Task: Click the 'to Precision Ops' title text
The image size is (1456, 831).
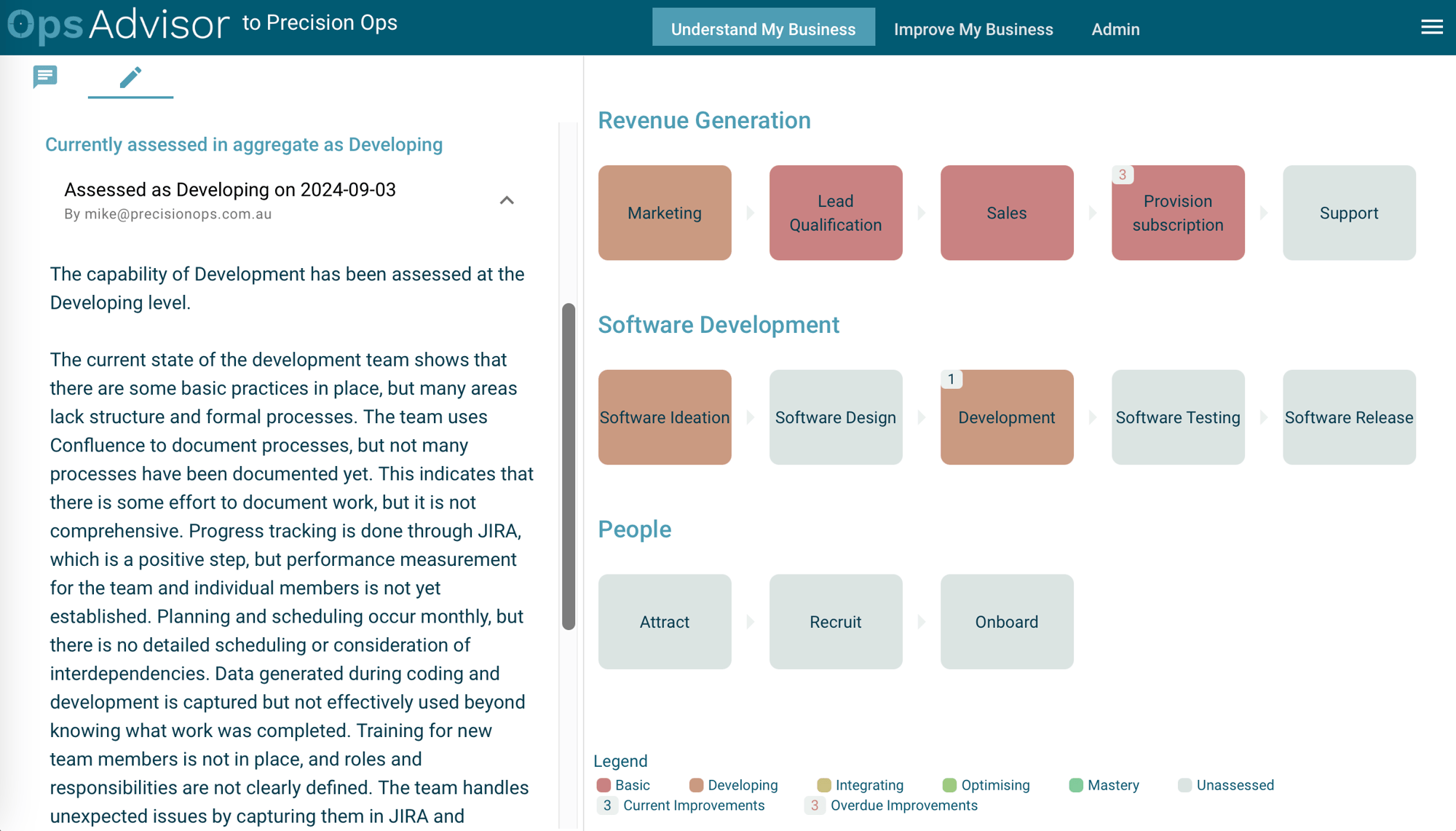Action: (x=320, y=23)
